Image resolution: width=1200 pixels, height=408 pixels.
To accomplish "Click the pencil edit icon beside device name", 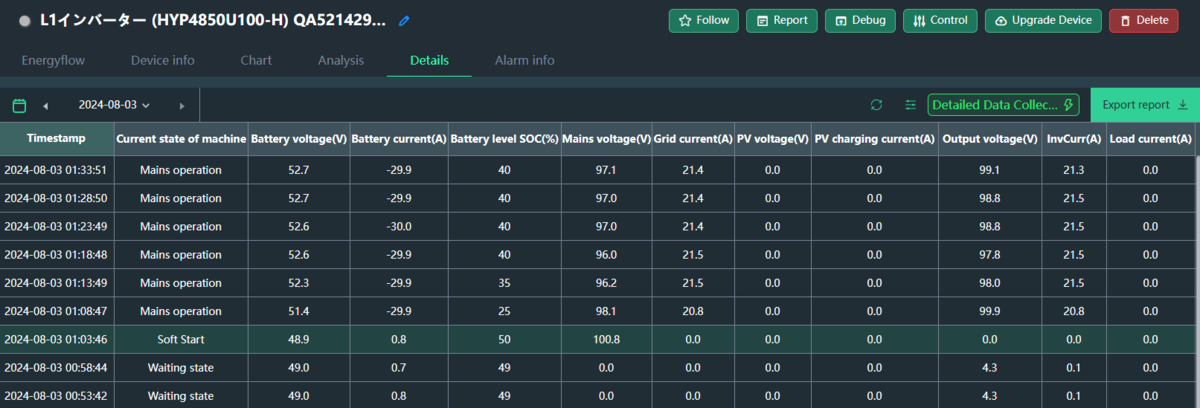I will [x=404, y=20].
